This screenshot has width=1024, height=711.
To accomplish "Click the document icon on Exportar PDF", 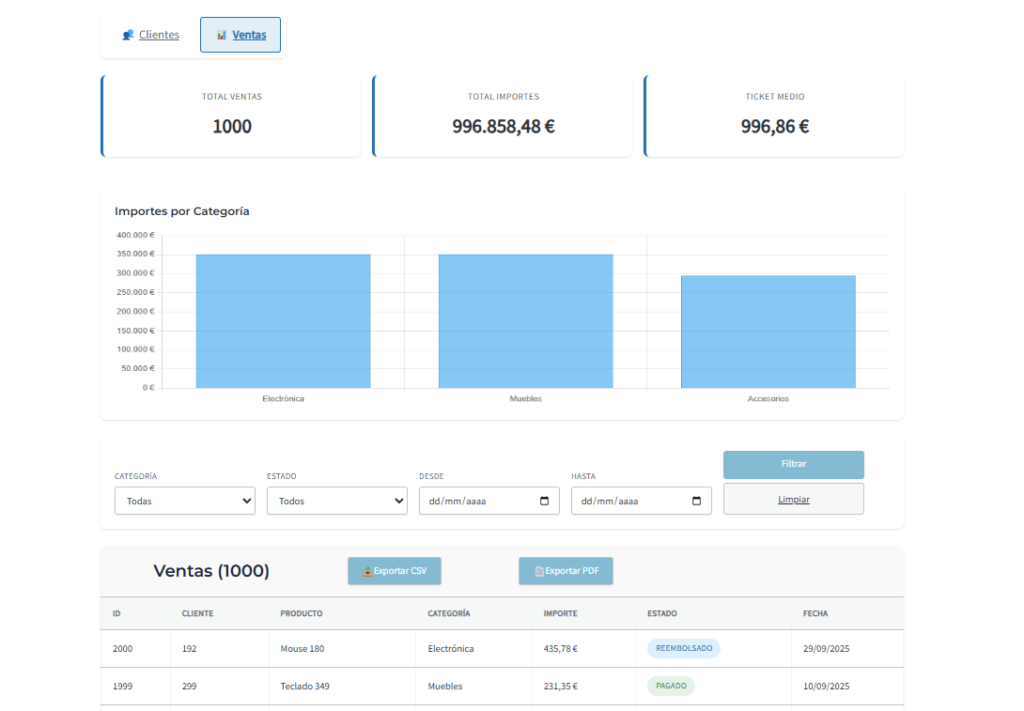I will [x=539, y=571].
